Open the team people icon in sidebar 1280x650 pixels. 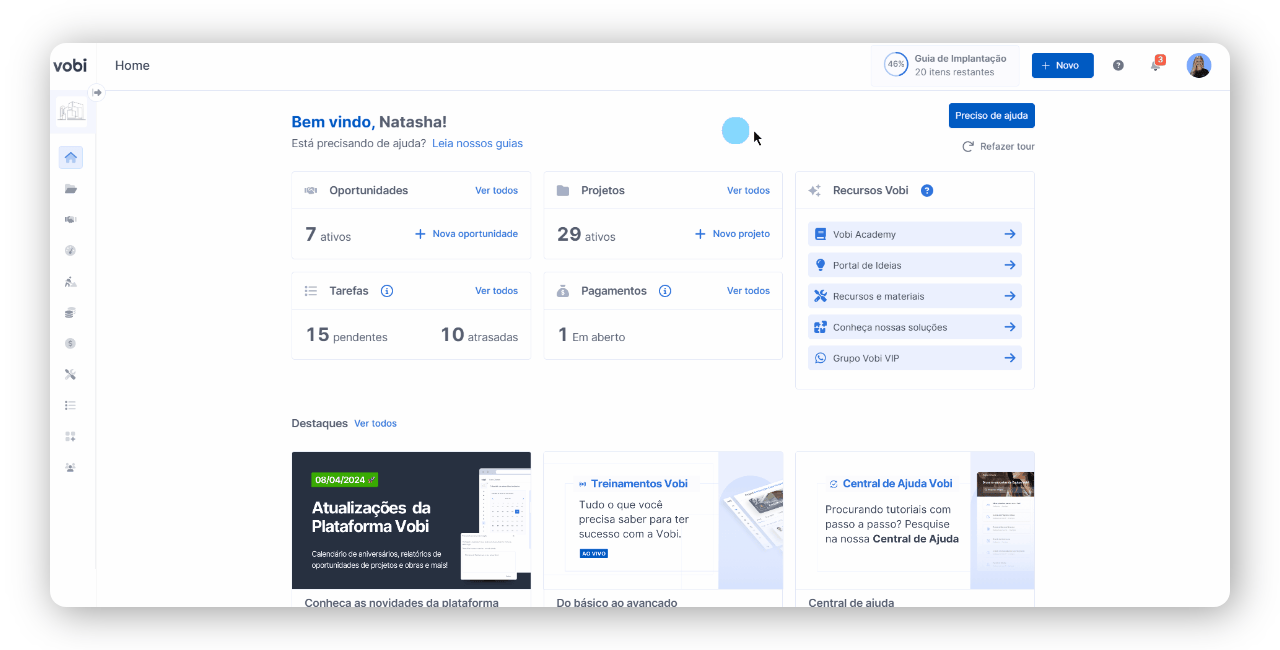tap(71, 468)
